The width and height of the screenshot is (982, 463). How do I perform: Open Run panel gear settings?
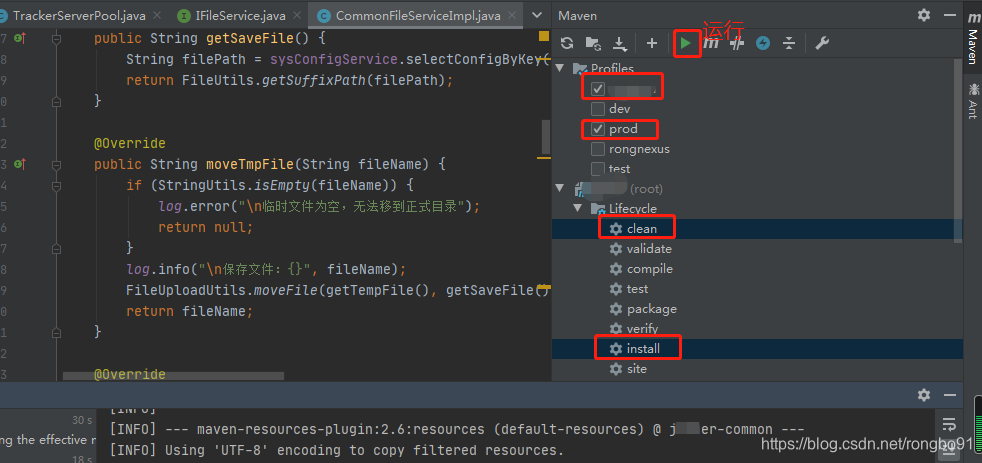924,395
